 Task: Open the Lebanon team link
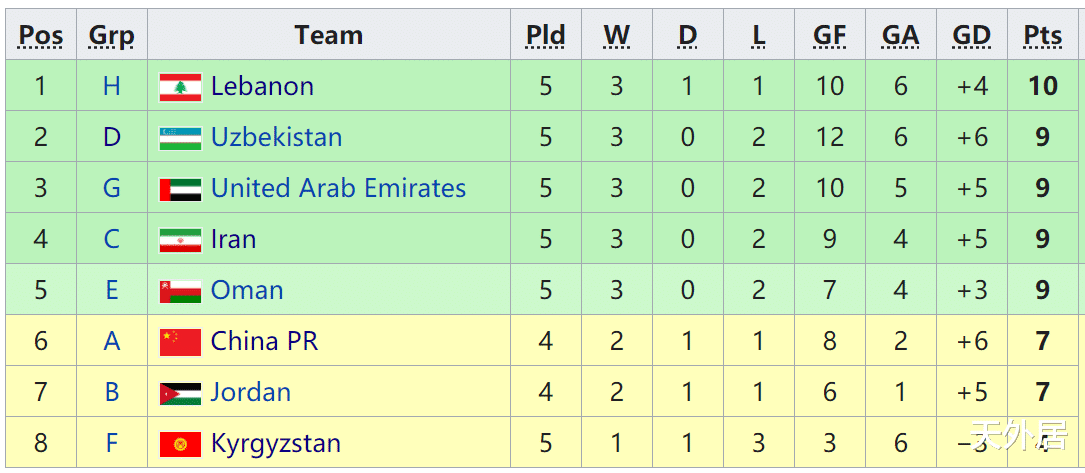point(262,87)
